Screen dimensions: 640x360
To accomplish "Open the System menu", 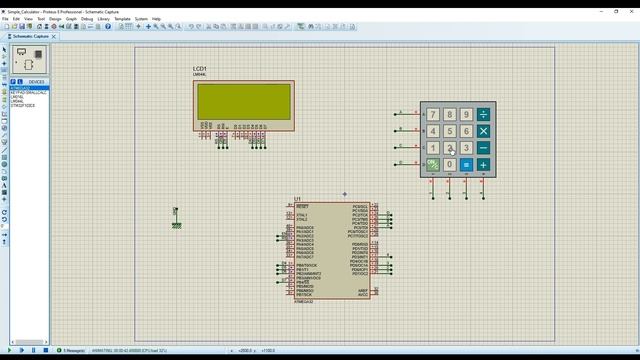I will [141, 19].
